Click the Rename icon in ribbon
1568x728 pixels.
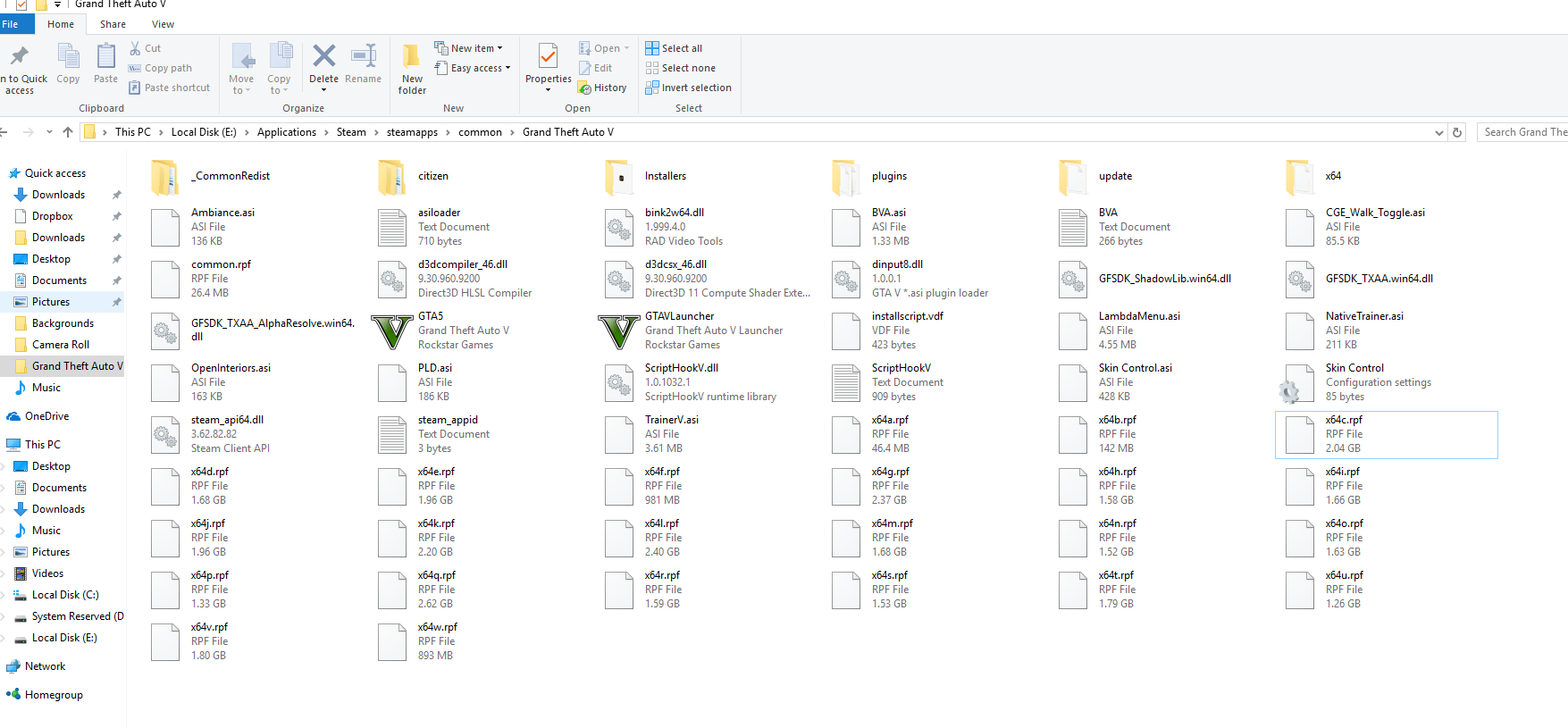point(363,56)
